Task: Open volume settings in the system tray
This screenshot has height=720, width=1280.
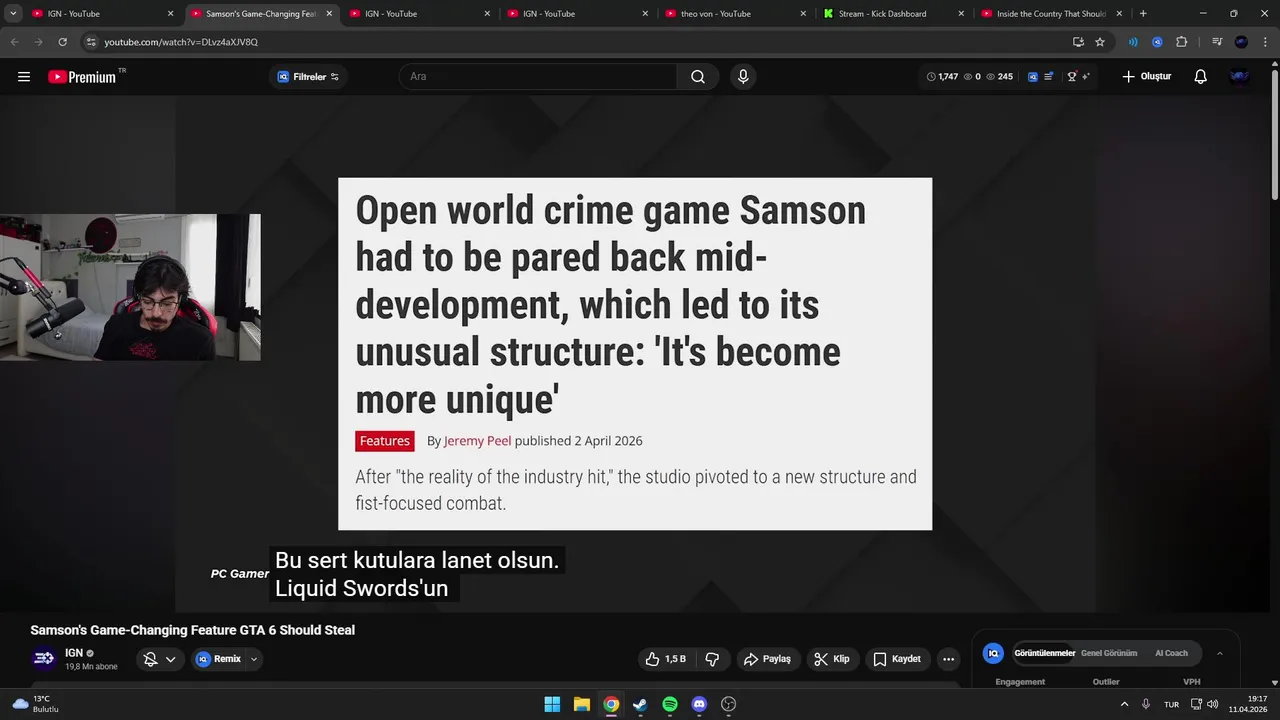Action: click(1212, 704)
